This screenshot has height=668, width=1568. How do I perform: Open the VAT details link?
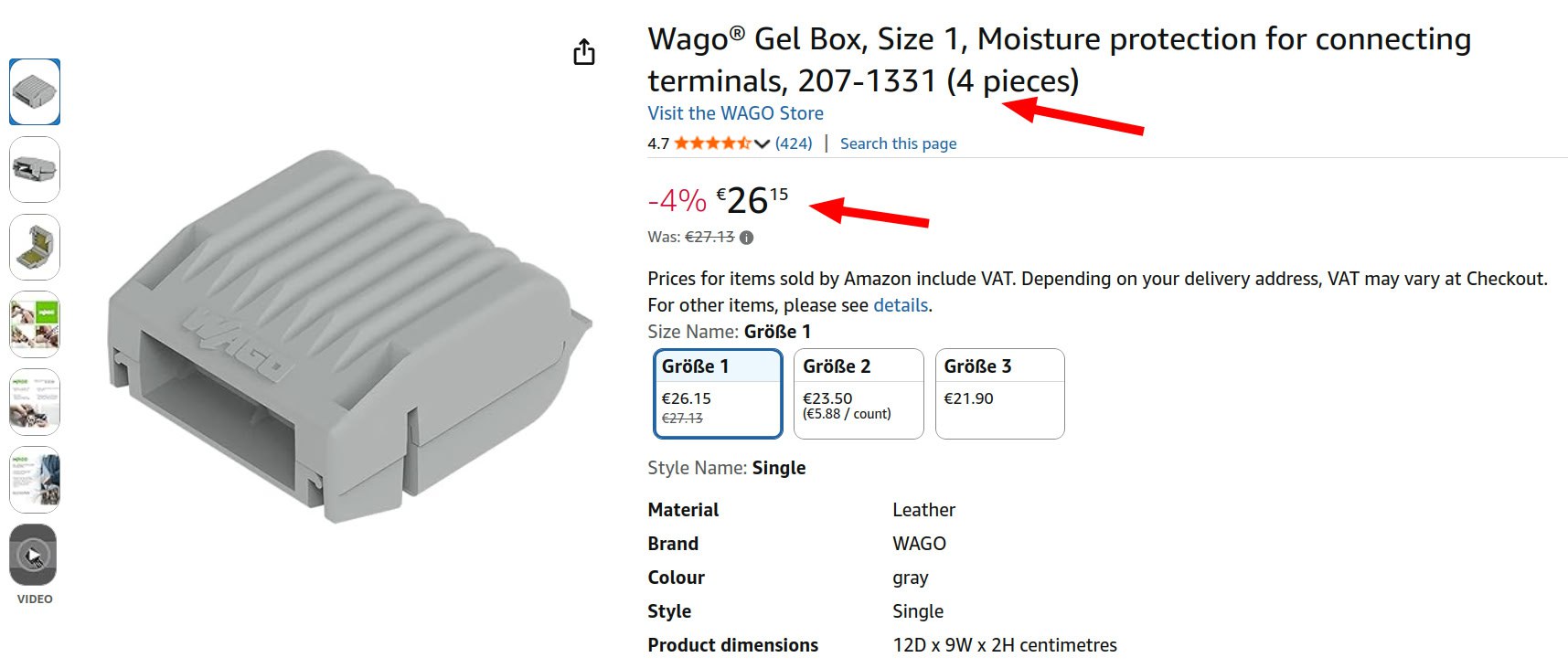pos(901,305)
